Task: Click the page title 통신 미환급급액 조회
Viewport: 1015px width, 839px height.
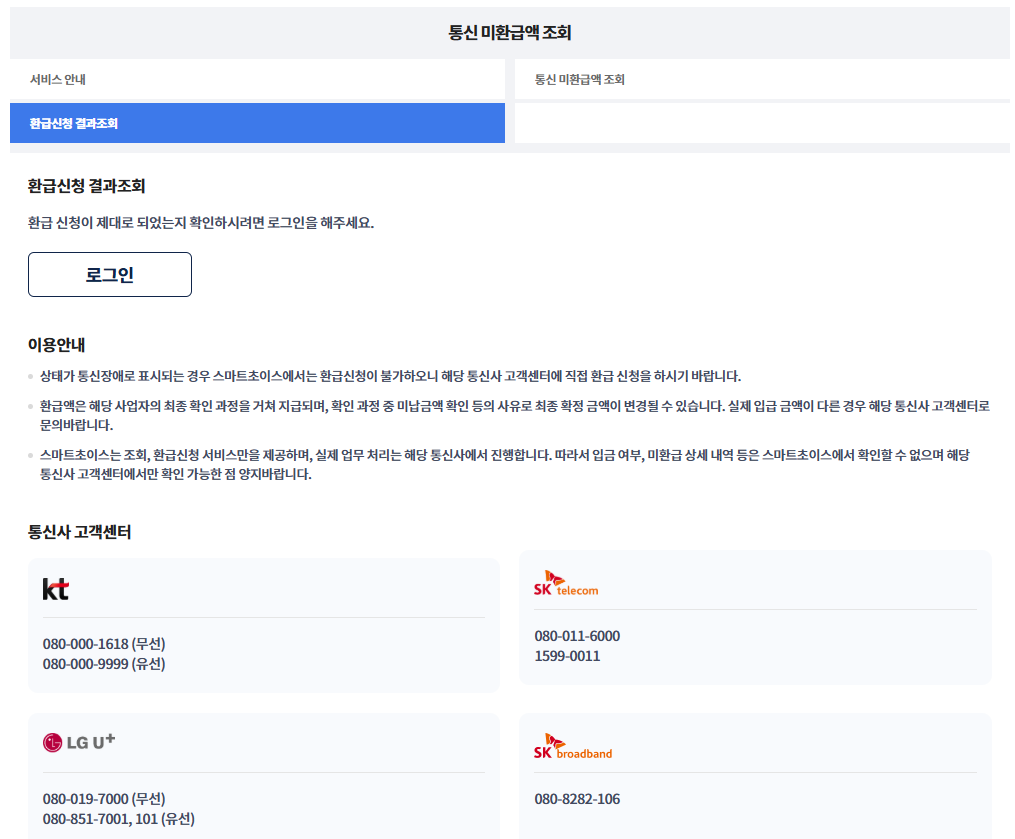Action: point(507,31)
